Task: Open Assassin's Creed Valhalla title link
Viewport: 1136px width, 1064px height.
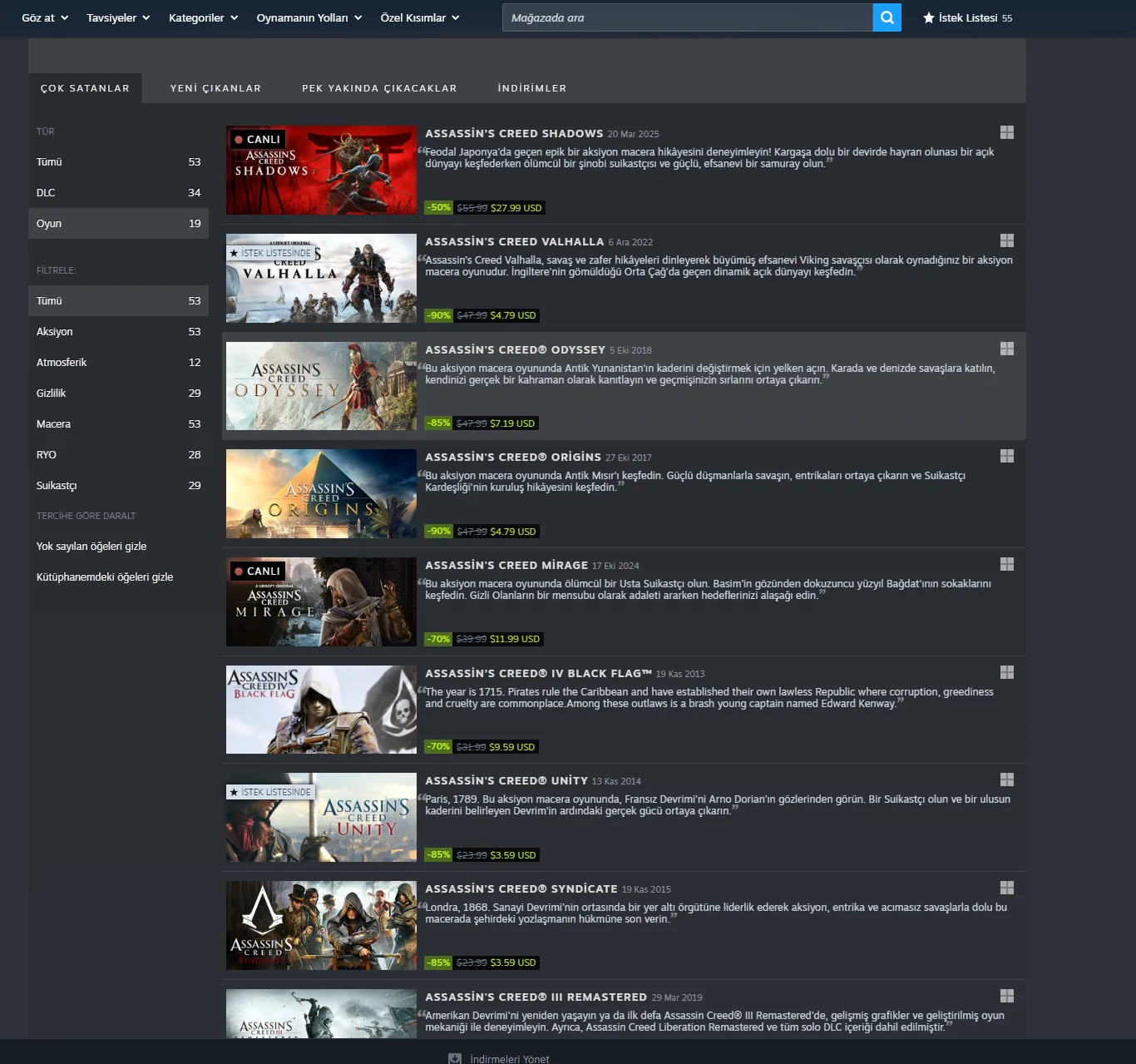Action: (x=515, y=241)
